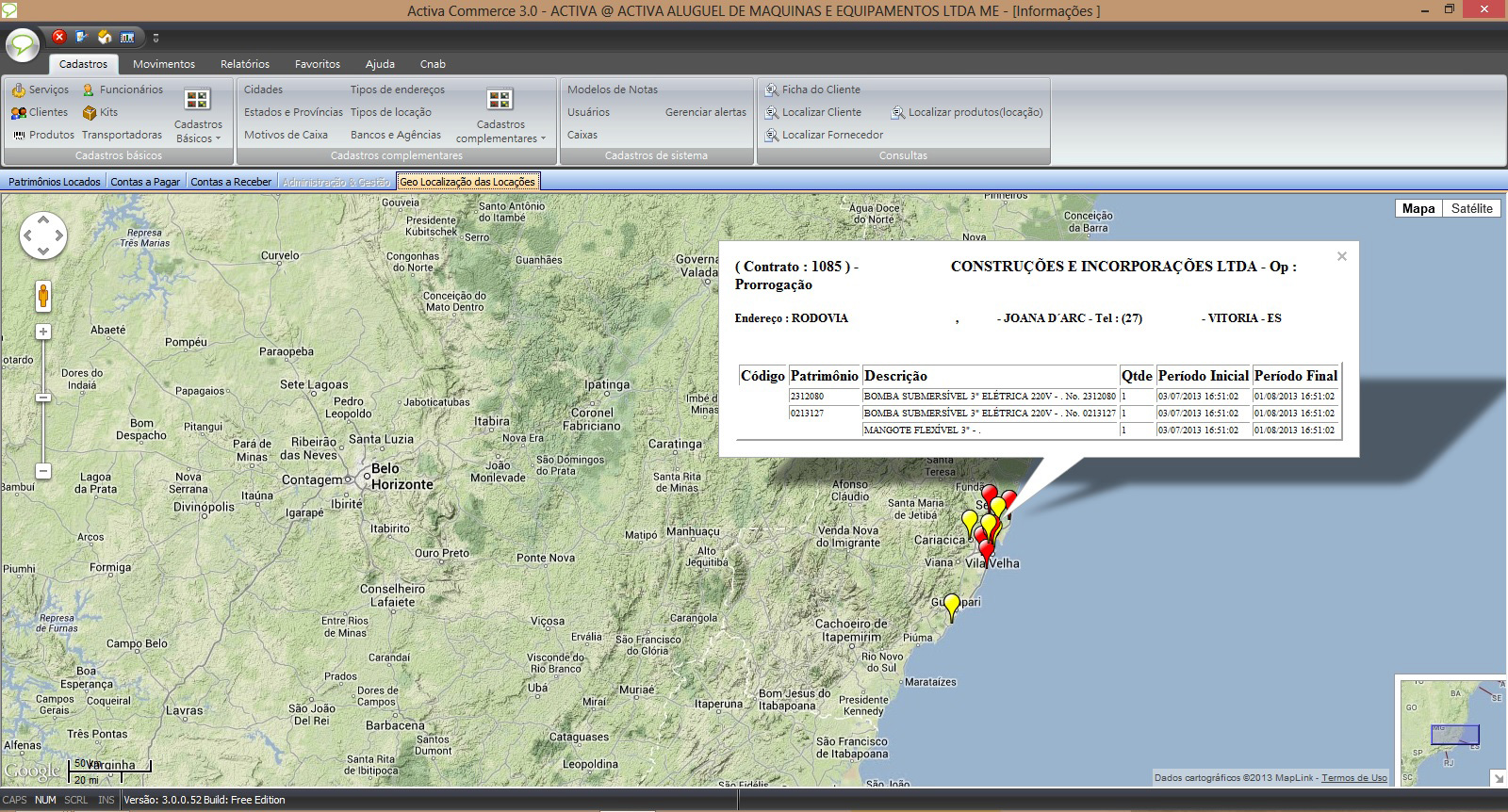Select the Administração & Gestão tab
Image resolution: width=1508 pixels, height=812 pixels.
pos(336,182)
